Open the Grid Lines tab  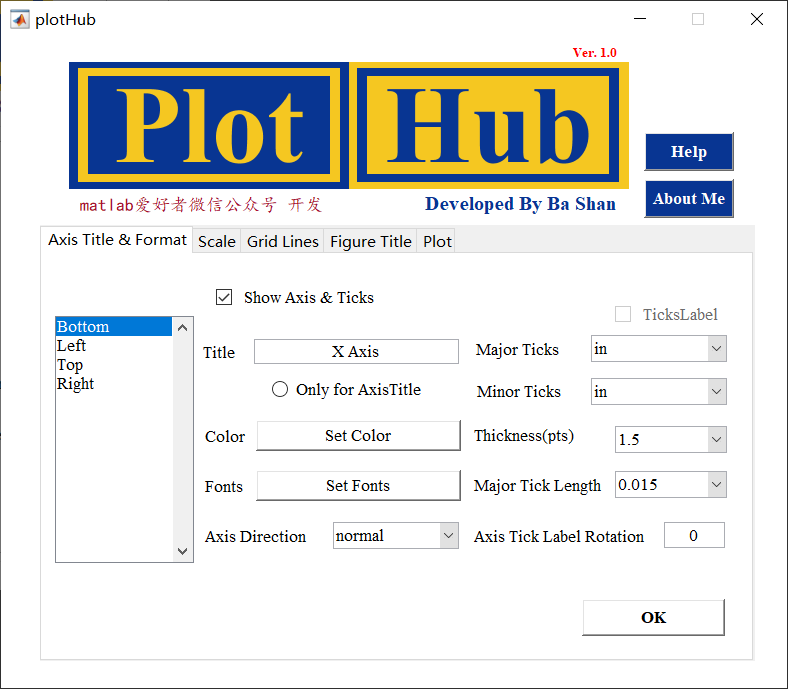click(x=282, y=241)
